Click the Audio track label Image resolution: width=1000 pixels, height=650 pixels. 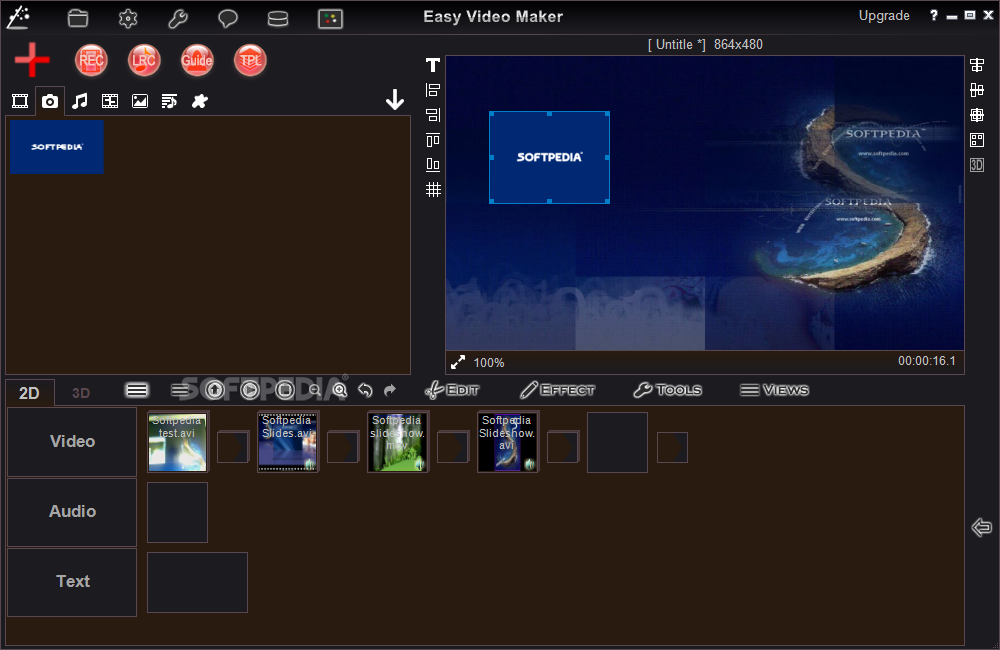(x=72, y=512)
